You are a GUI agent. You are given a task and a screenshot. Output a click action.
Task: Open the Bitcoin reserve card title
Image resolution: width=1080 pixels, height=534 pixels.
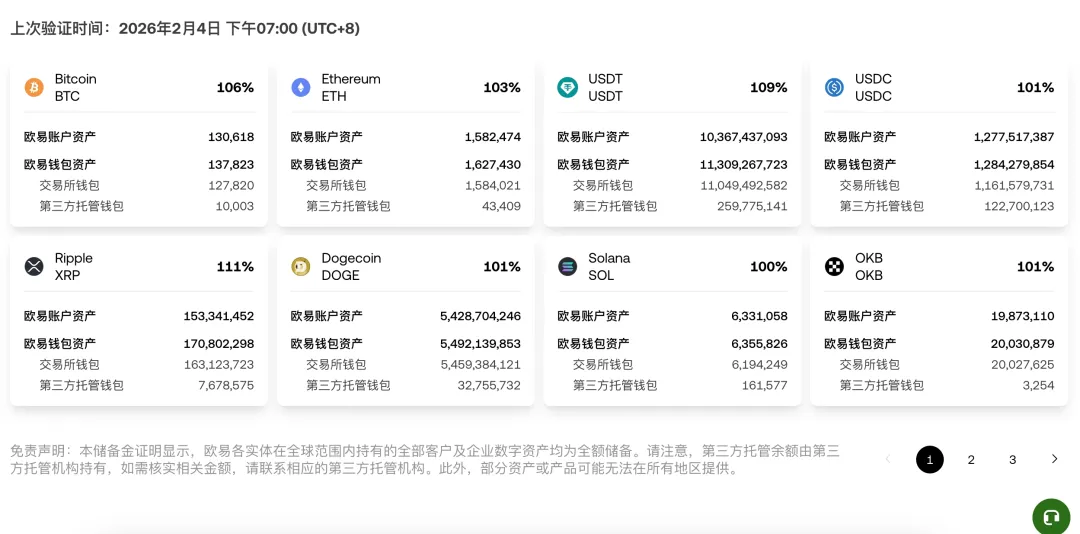coord(76,80)
